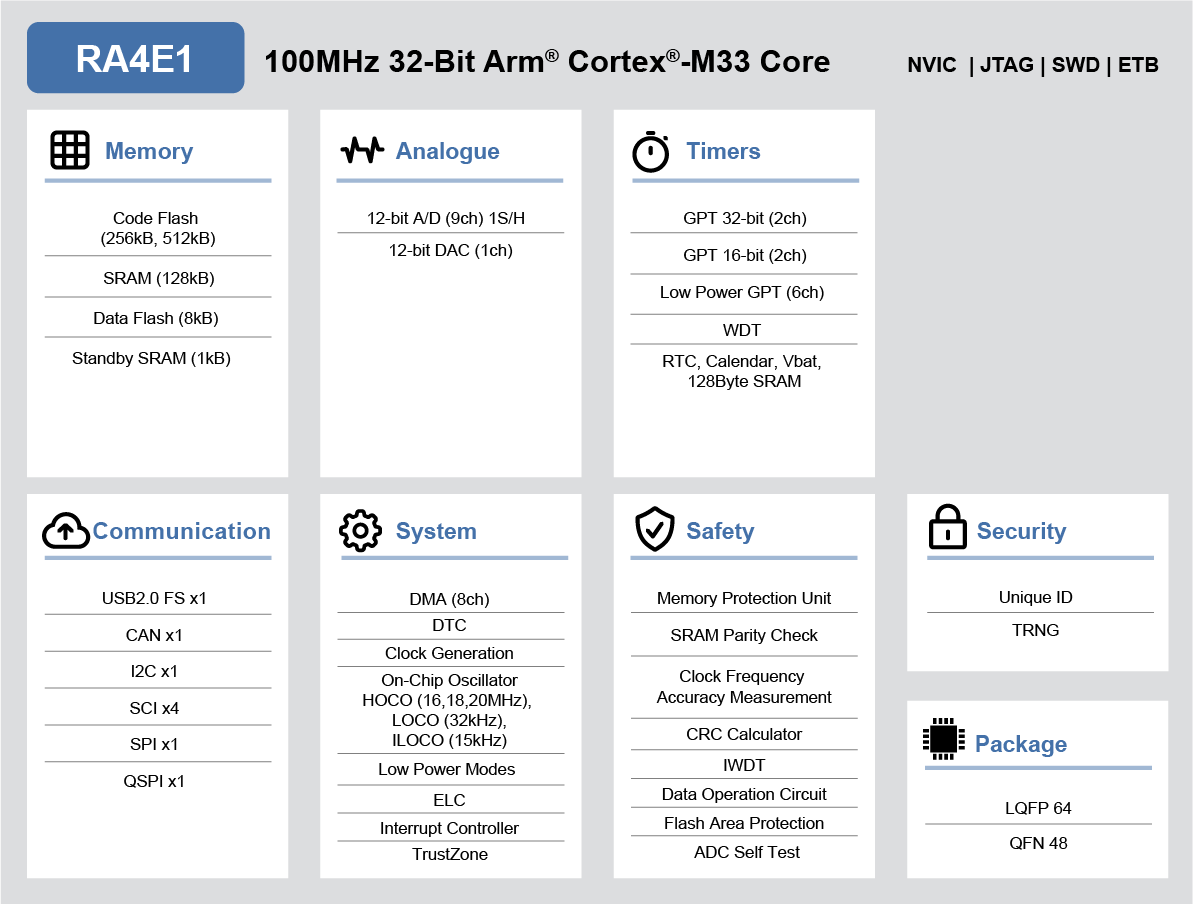1193x904 pixels.
Task: Open the Timers stopwatch icon
Action: pos(651,150)
